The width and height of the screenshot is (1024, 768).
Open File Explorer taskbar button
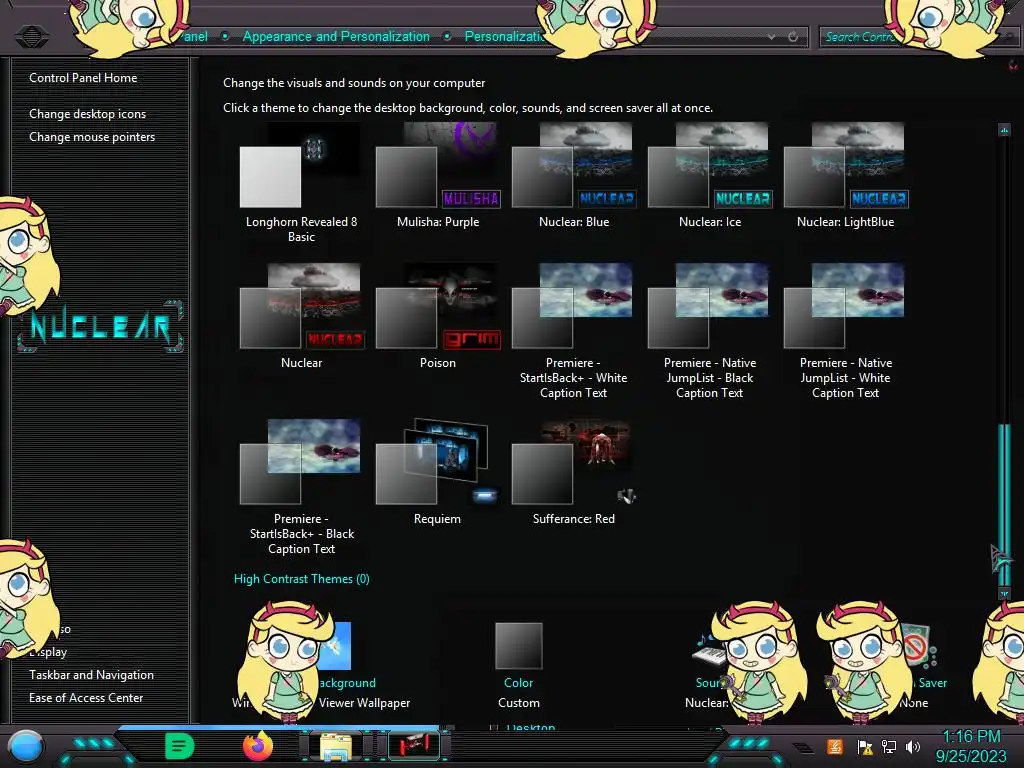tap(336, 746)
